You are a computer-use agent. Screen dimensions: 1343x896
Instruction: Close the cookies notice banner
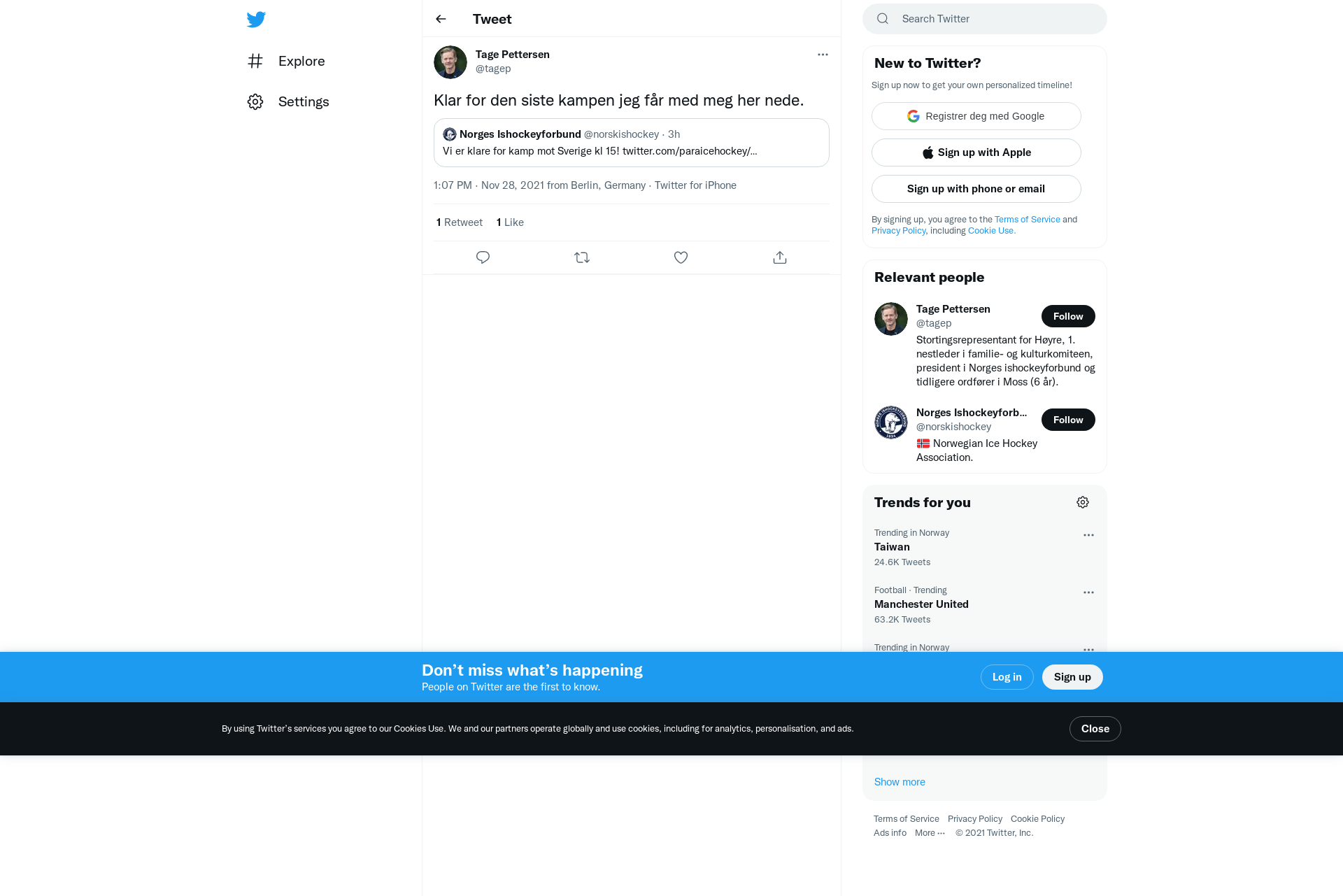click(1095, 729)
